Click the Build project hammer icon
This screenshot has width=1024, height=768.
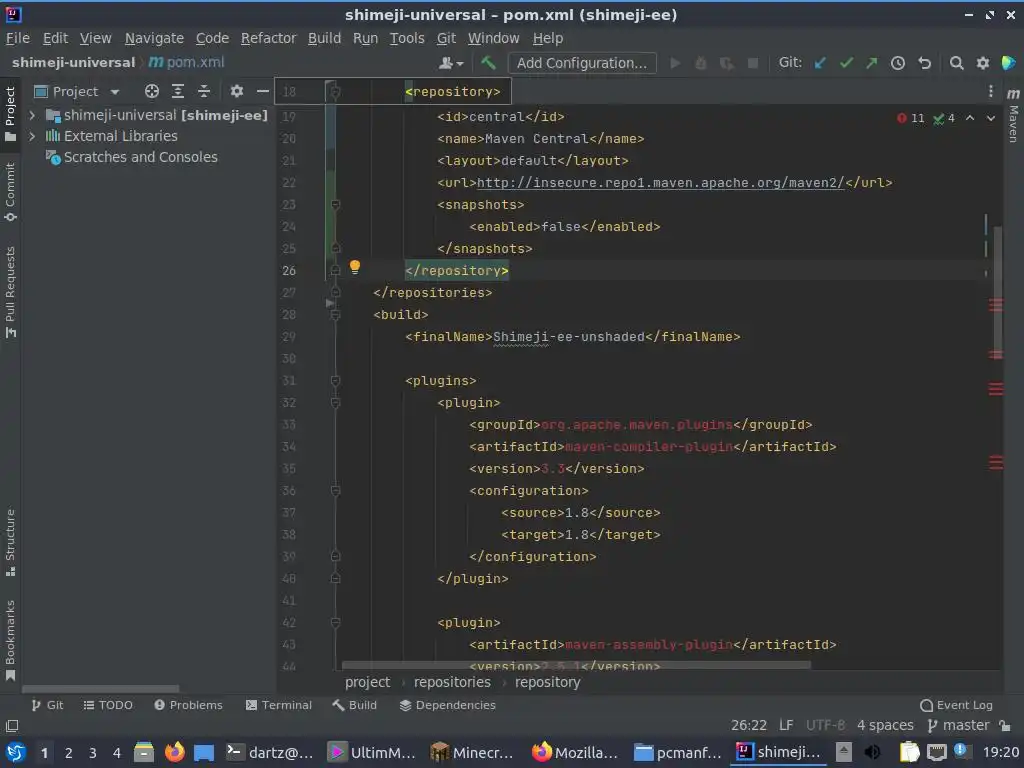tap(488, 63)
